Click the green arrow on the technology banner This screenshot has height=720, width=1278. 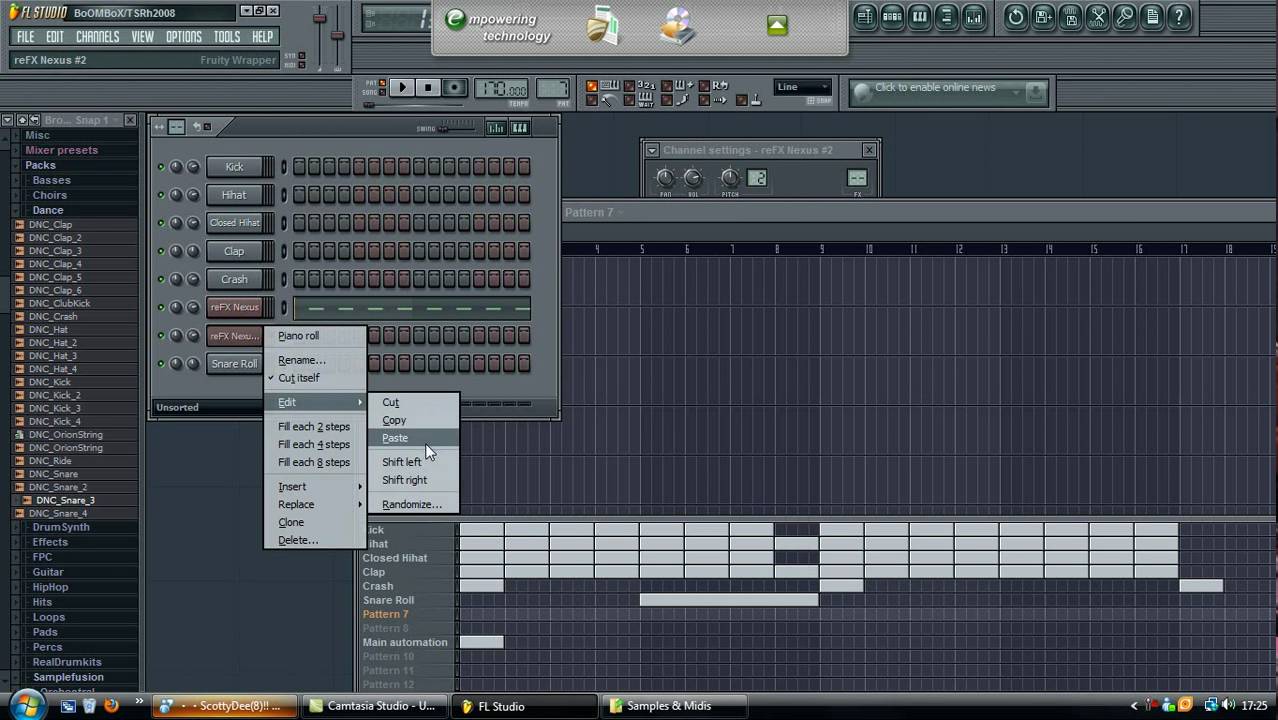pyautogui.click(x=777, y=26)
